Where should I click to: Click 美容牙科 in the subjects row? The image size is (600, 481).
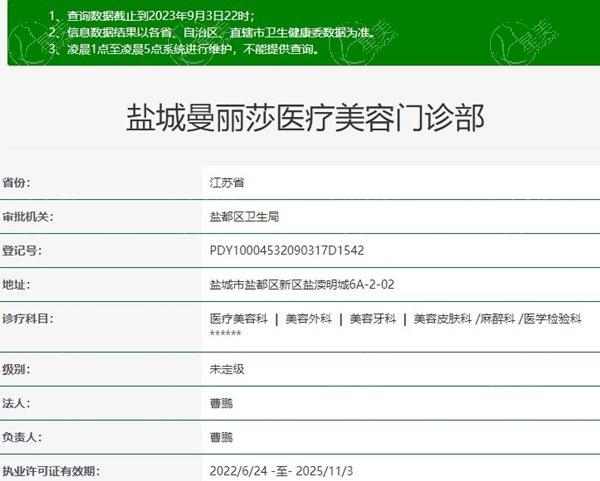[x=373, y=318]
